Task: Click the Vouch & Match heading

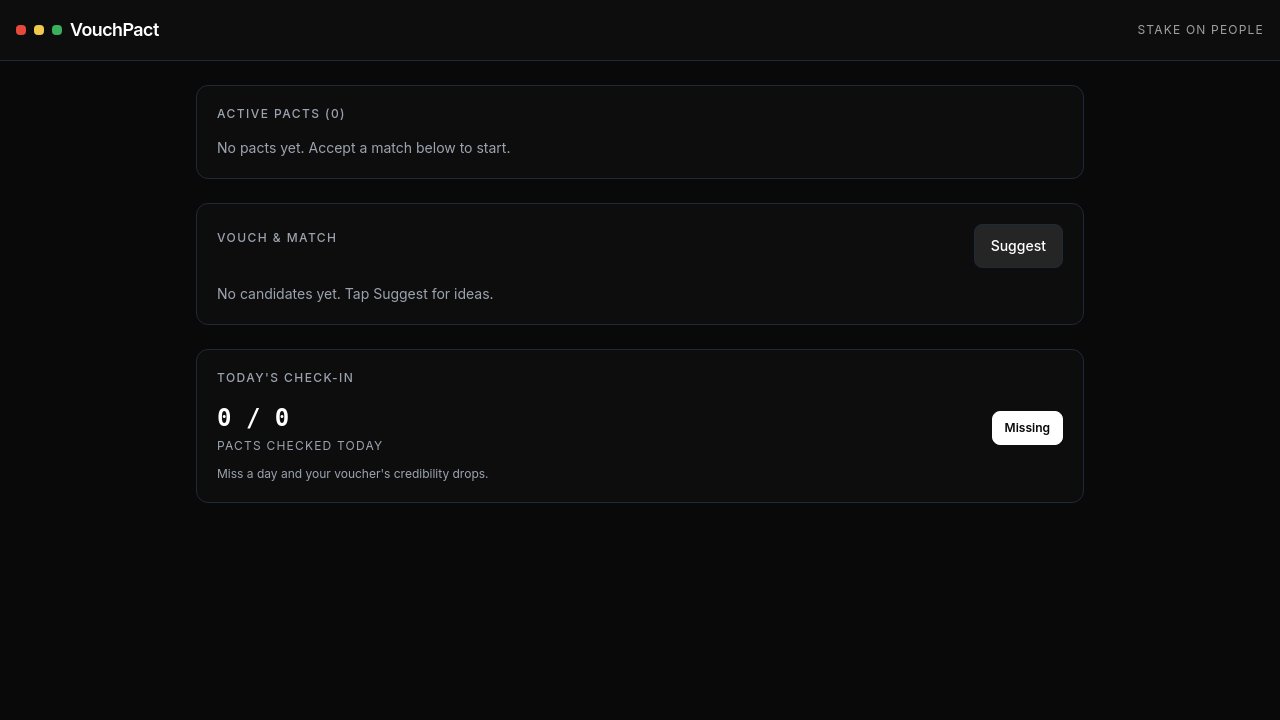Action: pos(277,238)
